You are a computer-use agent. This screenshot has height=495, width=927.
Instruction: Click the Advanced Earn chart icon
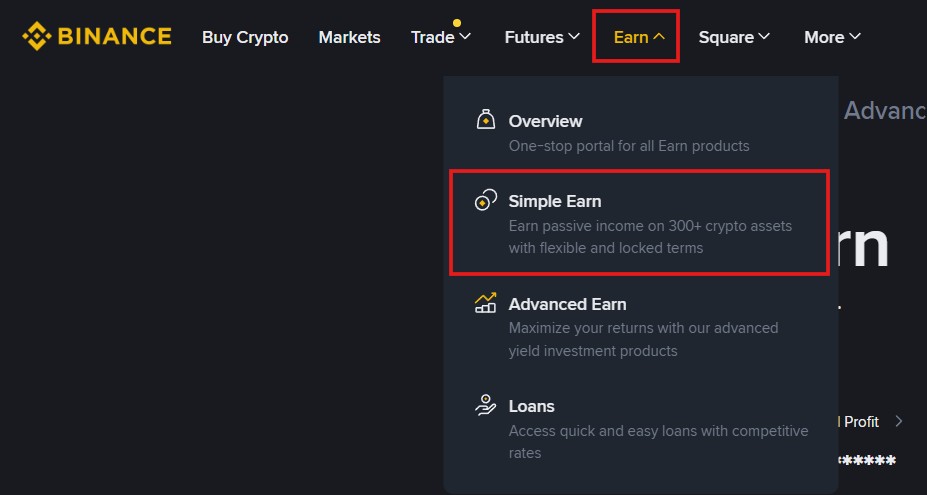tap(485, 304)
